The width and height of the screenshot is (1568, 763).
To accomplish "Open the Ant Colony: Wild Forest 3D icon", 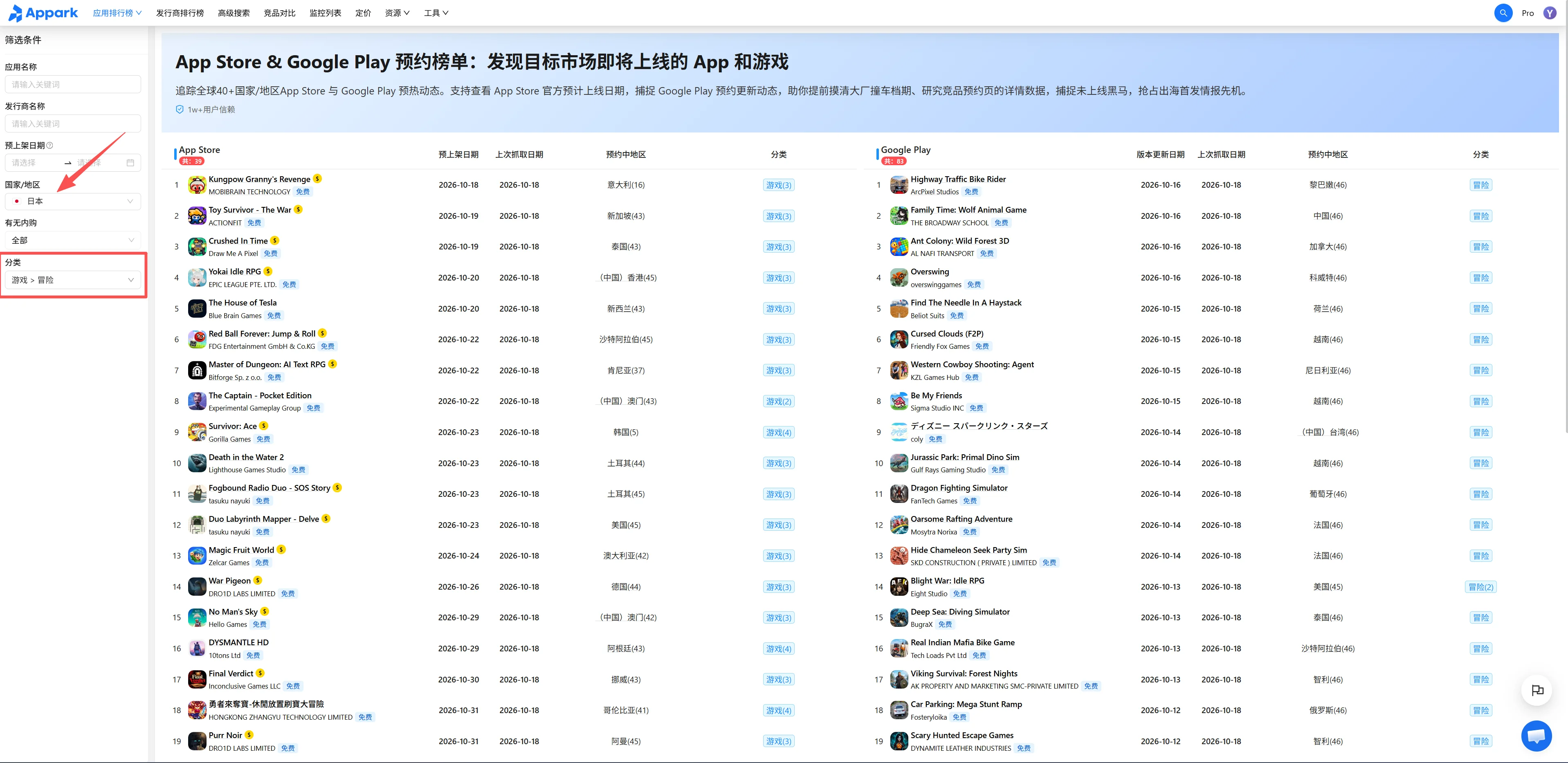I will click(899, 247).
